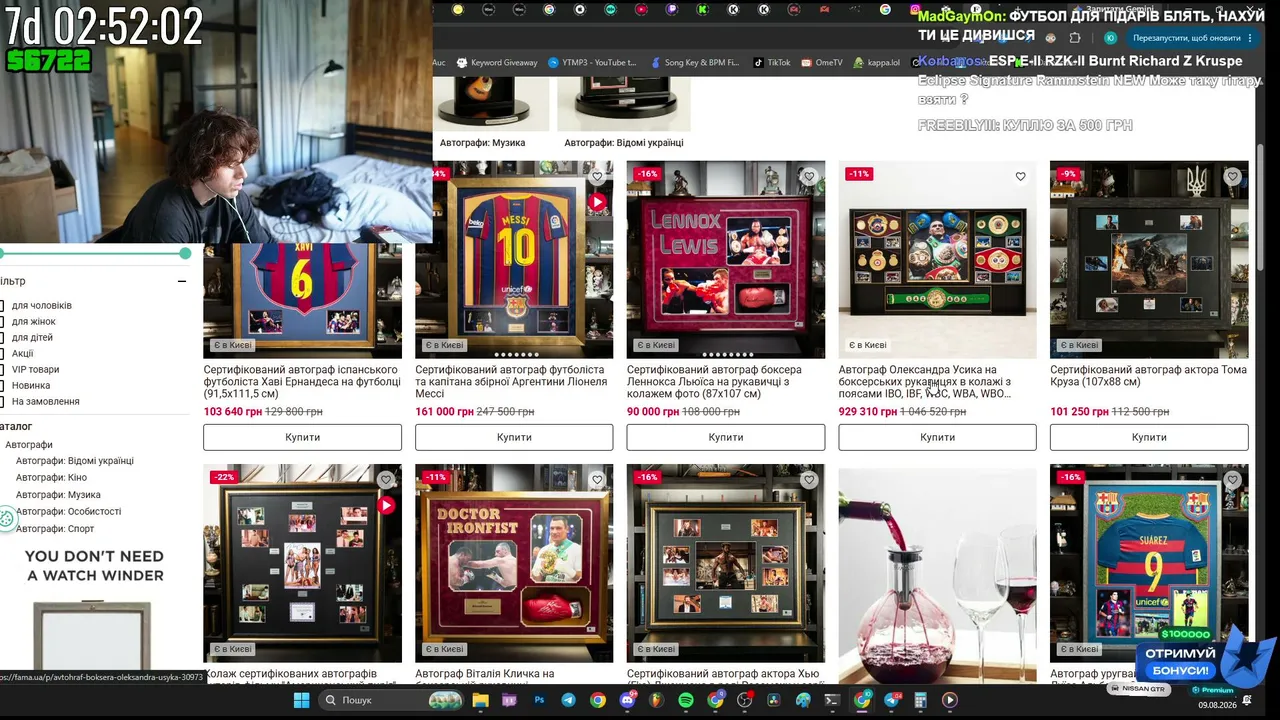Image resolution: width=1280 pixels, height=720 pixels.
Task: Open the Usyk autograph product title link
Action: [925, 382]
